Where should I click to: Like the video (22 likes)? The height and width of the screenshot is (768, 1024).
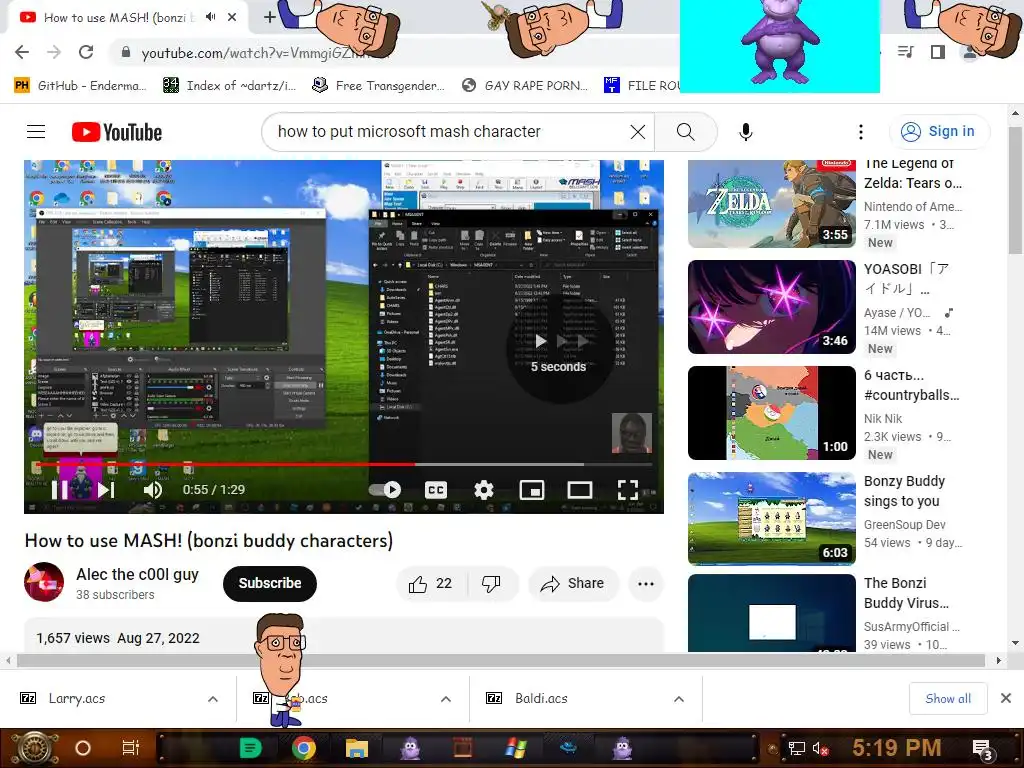tap(430, 584)
